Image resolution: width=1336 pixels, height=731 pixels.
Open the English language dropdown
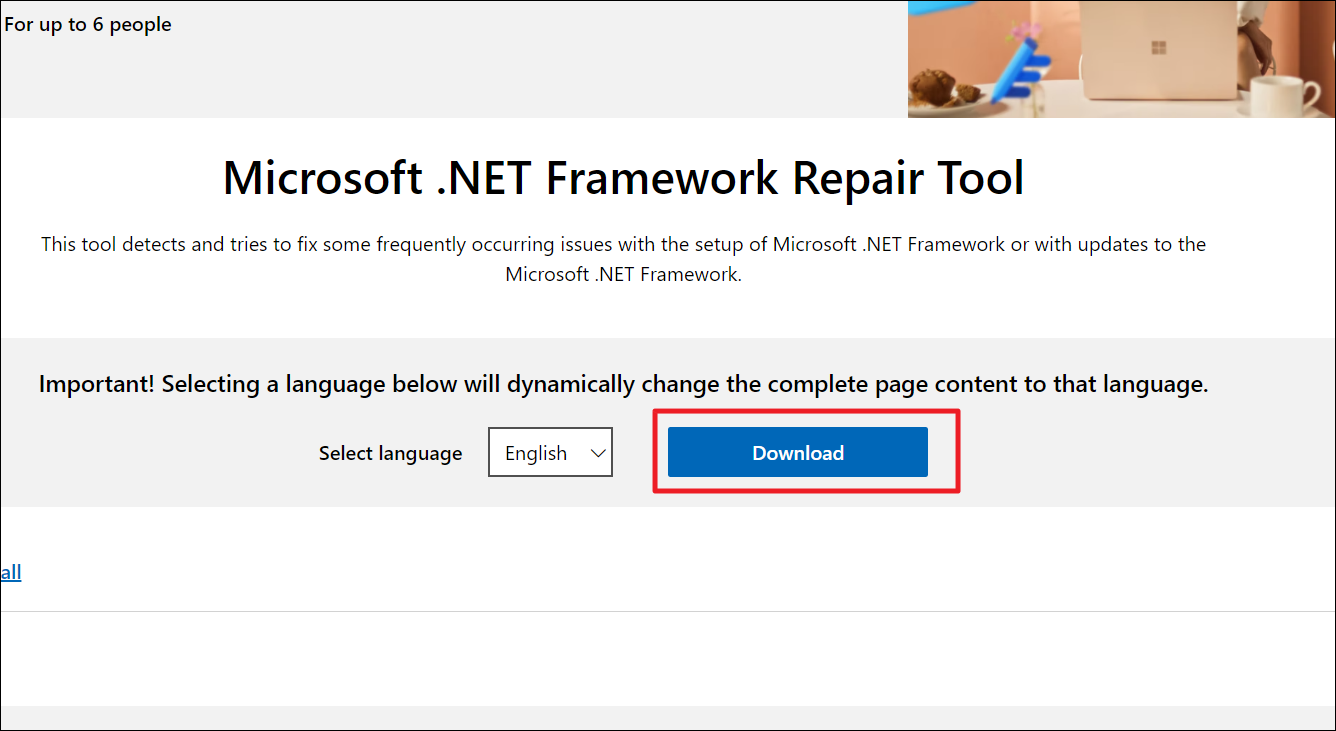tap(549, 453)
